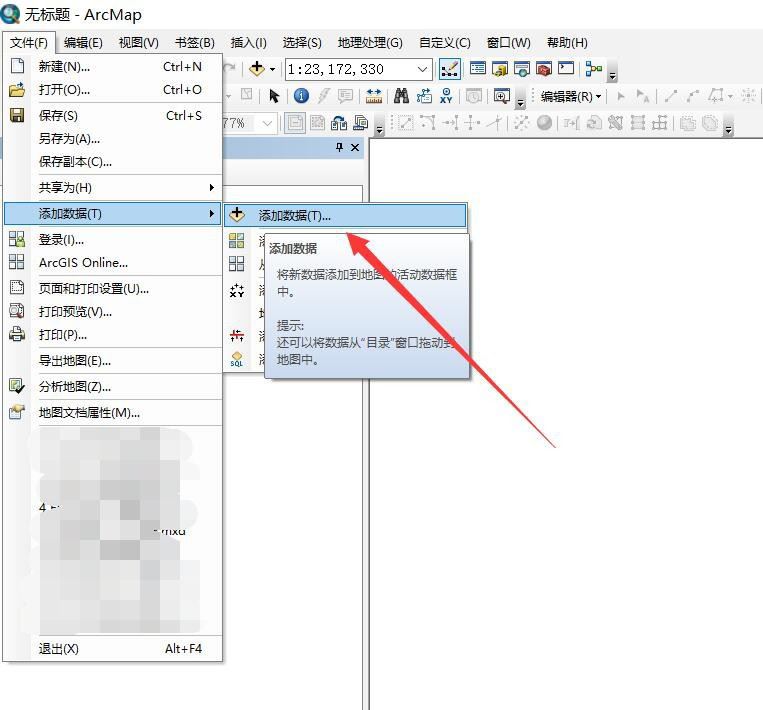The image size is (763, 710).
Task: Choose 保存副本(C)... in File menu
Action: point(113,162)
